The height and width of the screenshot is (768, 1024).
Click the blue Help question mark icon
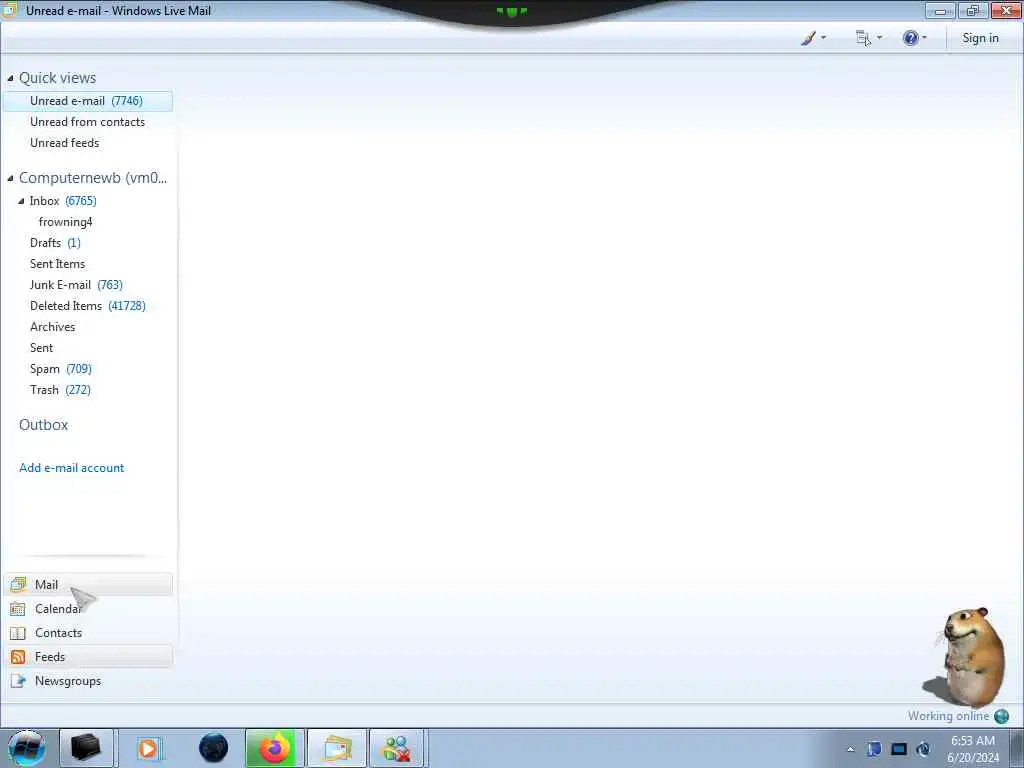tap(910, 39)
